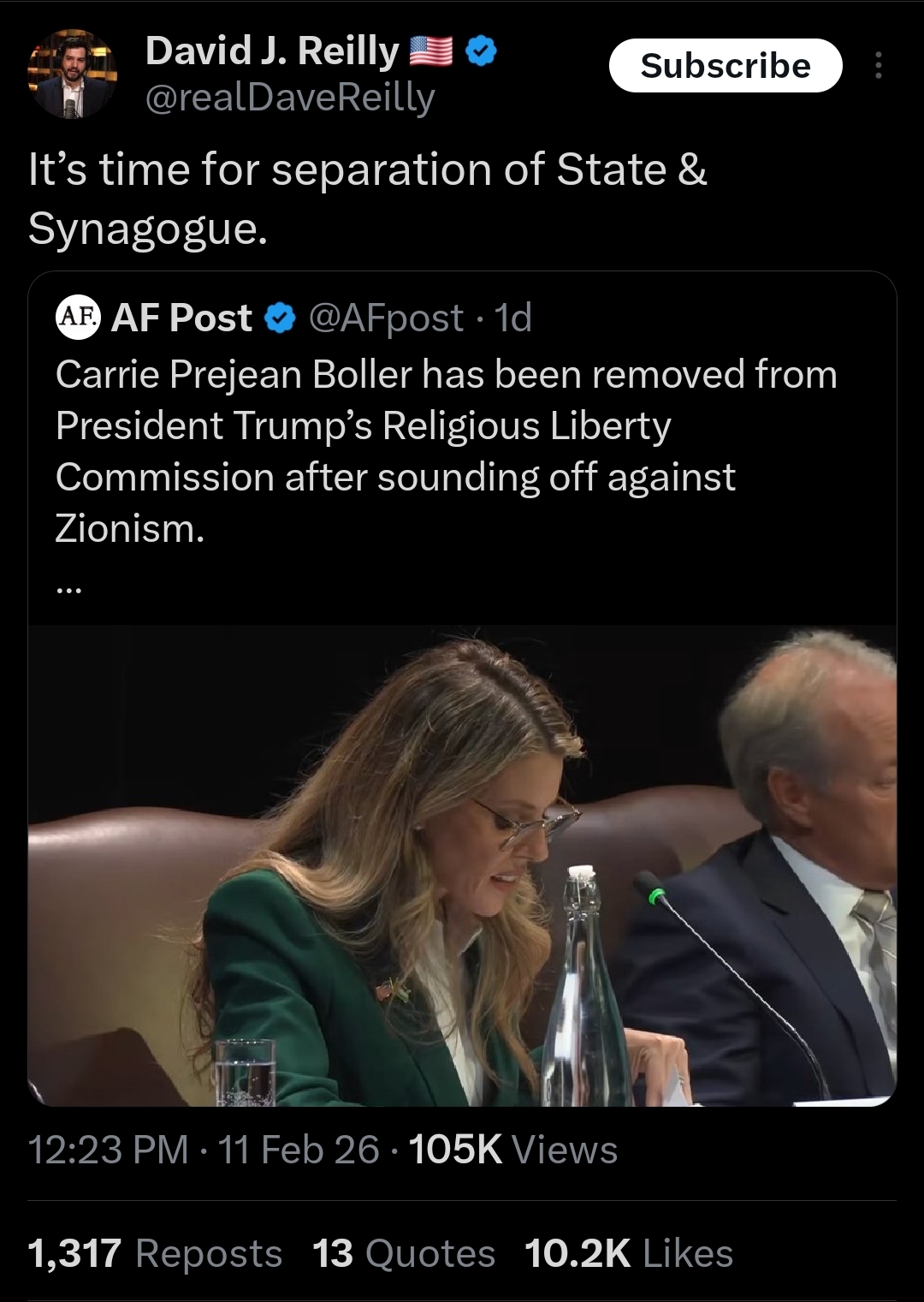
Task: View the 105K Views analytics
Action: [513, 1150]
